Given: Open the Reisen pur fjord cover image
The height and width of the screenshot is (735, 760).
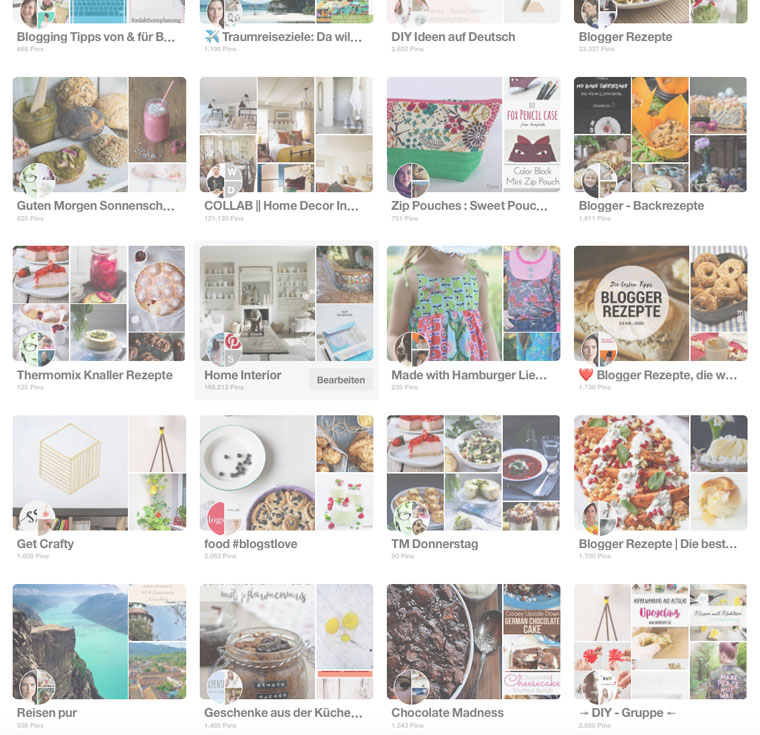Looking at the screenshot, I should coord(70,641).
